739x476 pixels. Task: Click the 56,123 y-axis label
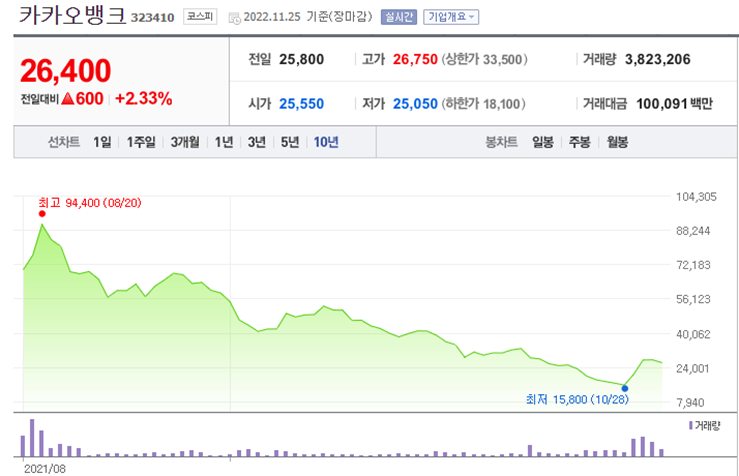coord(693,299)
